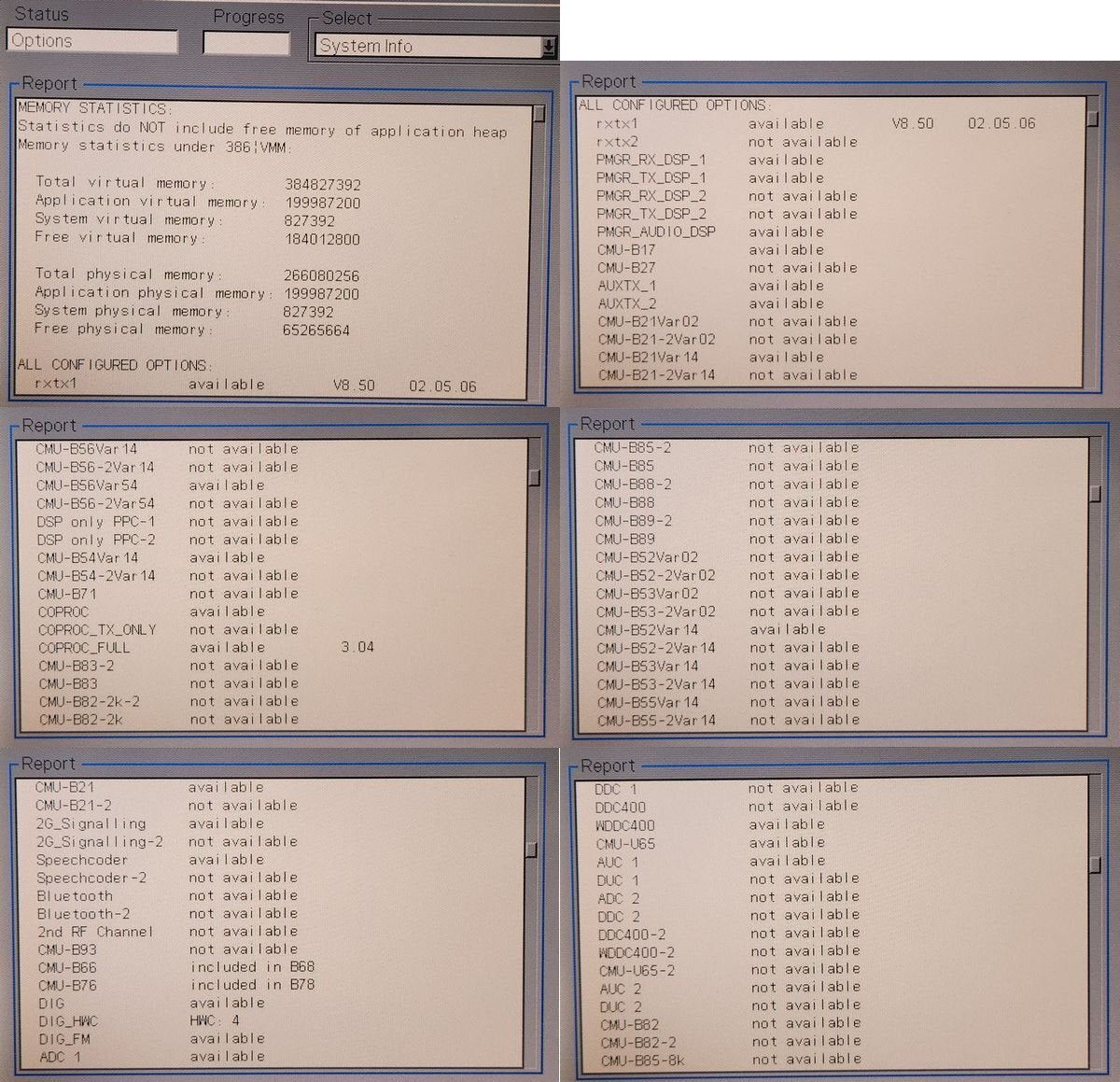
Task: Select the CMU-B52Var14 option row
Action: coord(710,629)
